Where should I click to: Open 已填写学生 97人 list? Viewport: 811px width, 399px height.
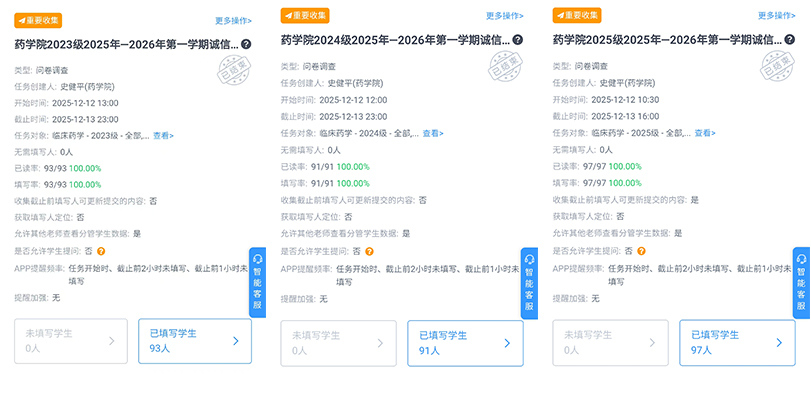point(738,343)
